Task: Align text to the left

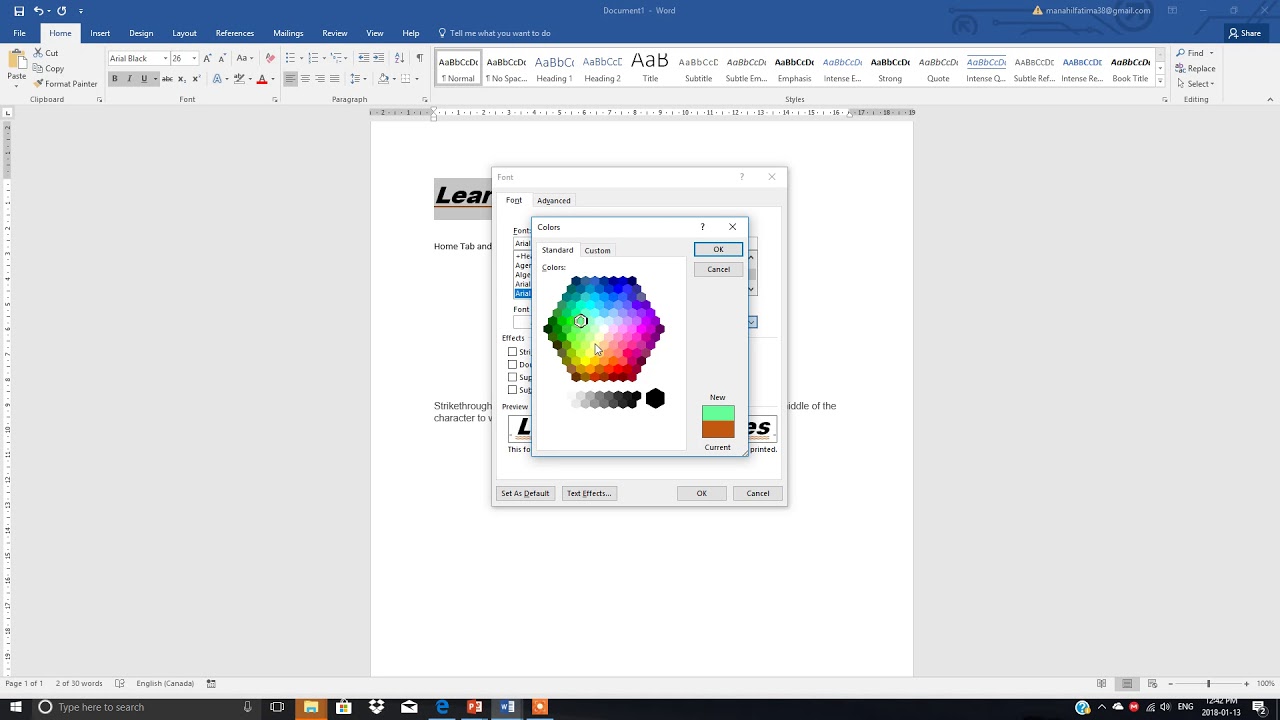Action: (x=290, y=79)
